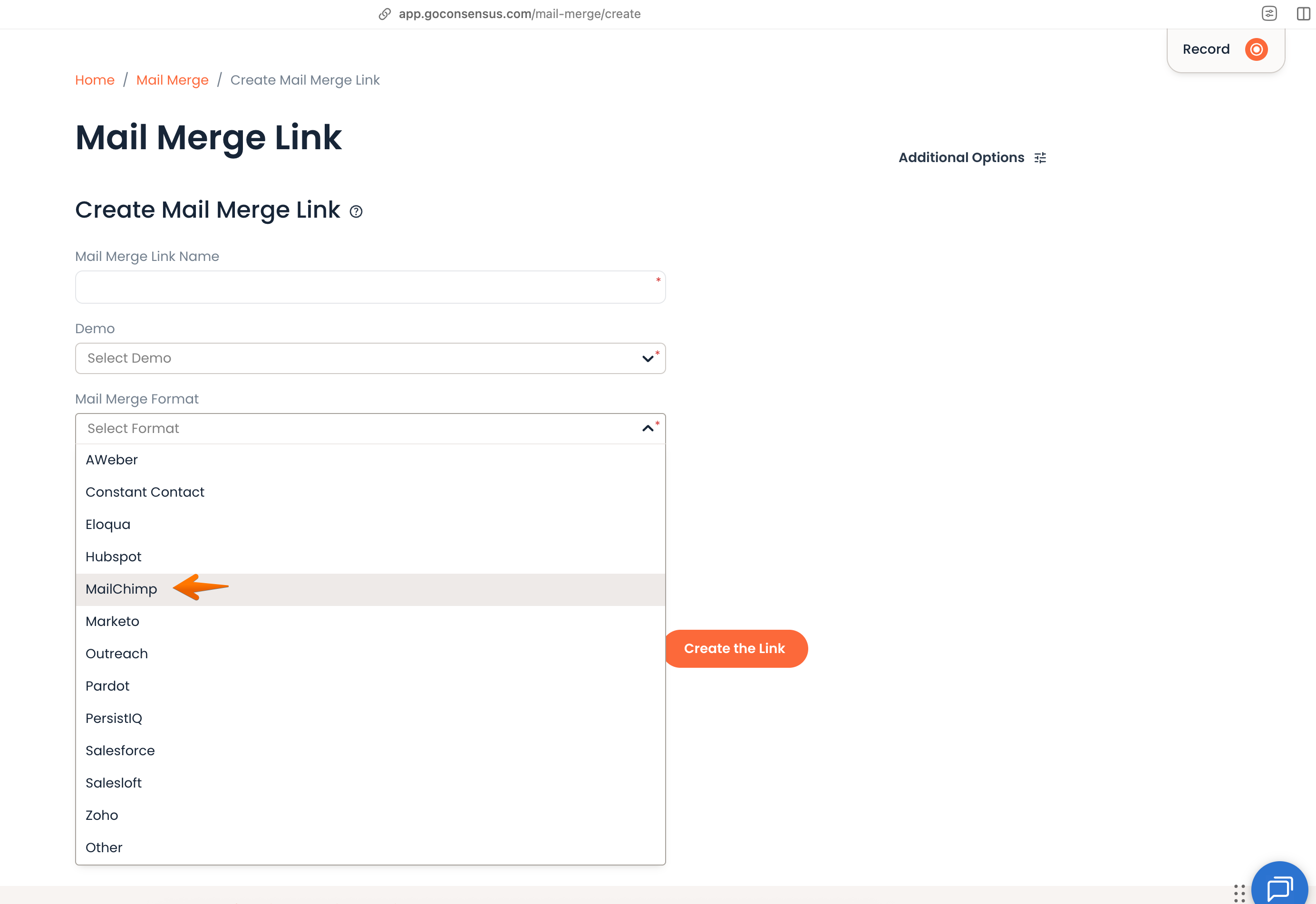Select Salesforce in the dropdown list
This screenshot has width=1316, height=904.
pyautogui.click(x=370, y=750)
